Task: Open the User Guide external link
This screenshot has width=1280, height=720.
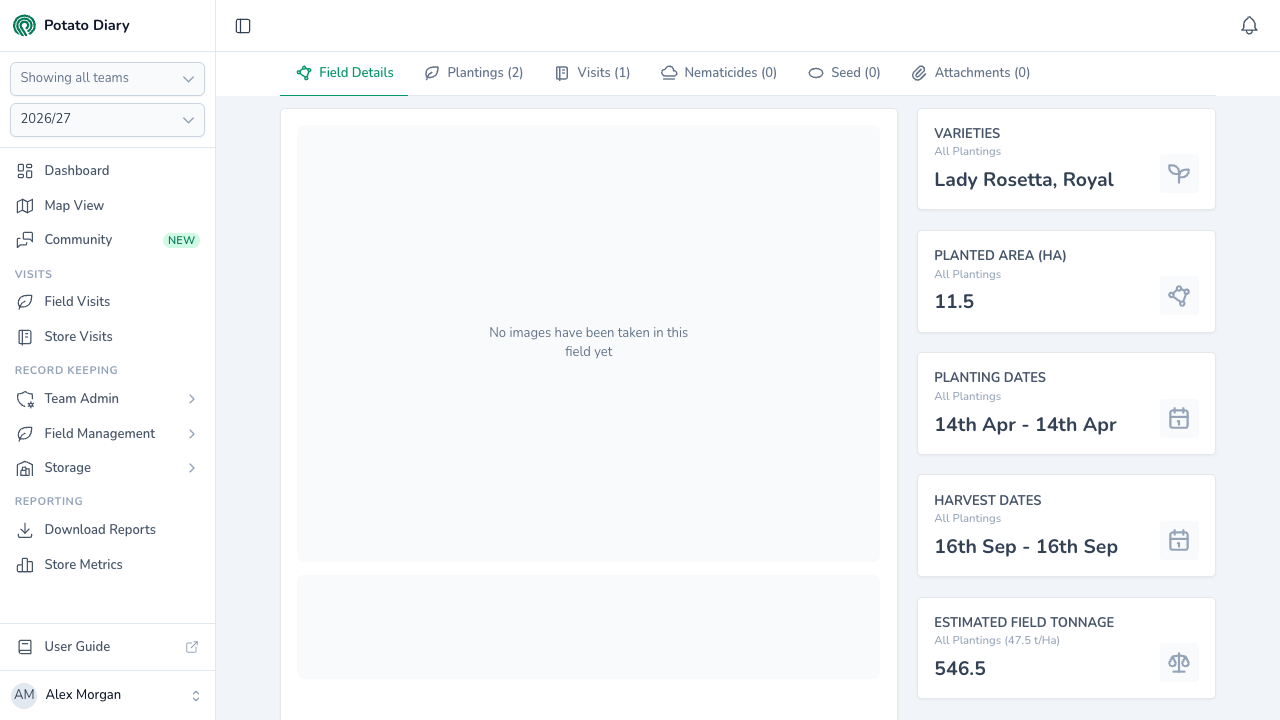Action: (x=107, y=647)
